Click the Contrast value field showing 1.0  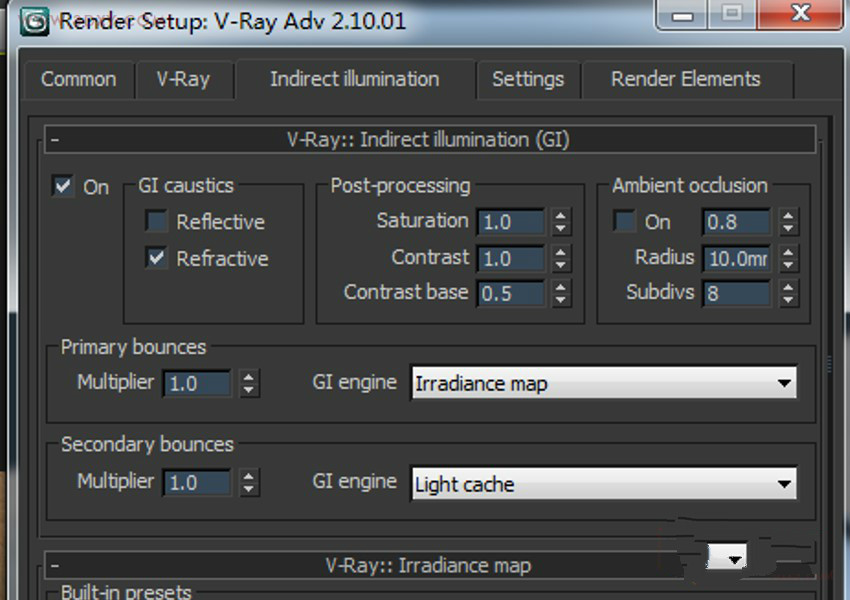pos(511,258)
